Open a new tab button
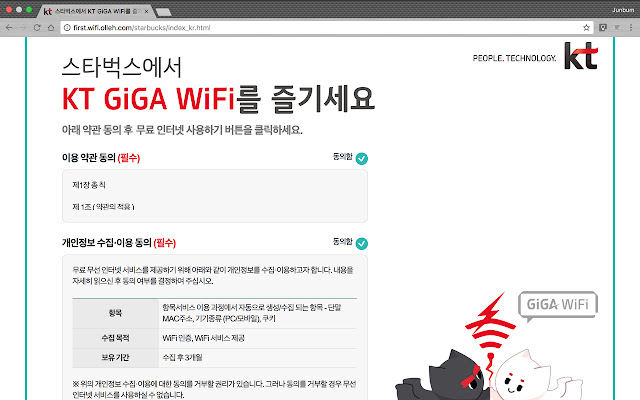Viewport: 640px width, 400px height. (x=164, y=12)
